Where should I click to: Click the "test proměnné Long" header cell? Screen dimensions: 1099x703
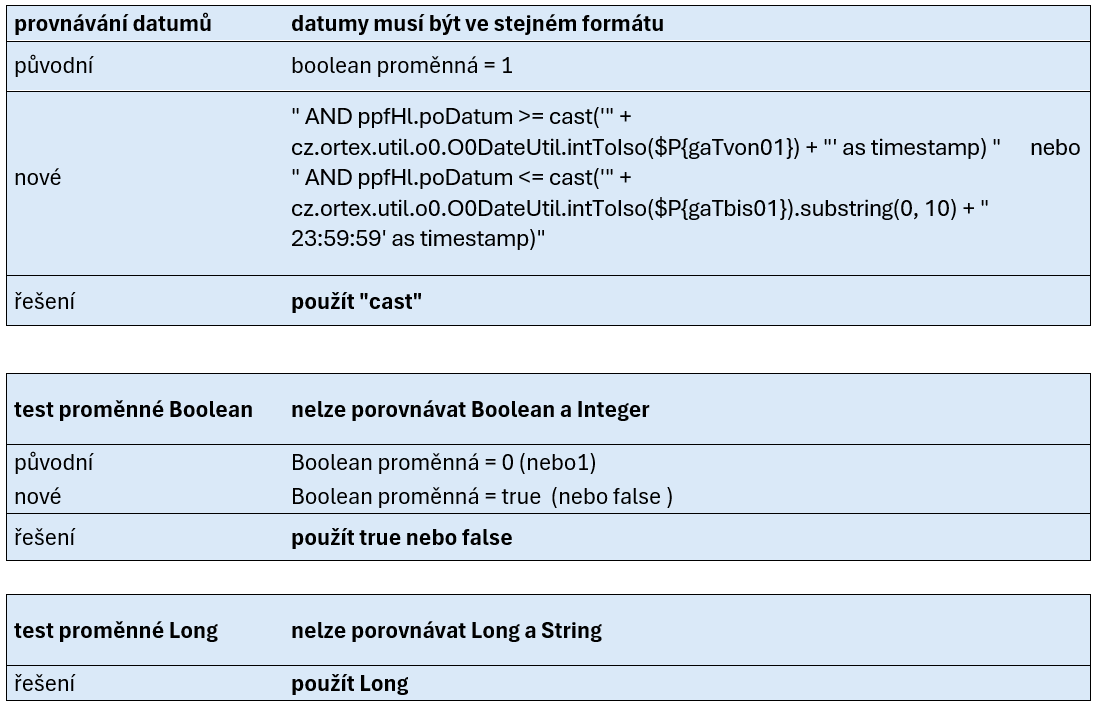point(116,630)
